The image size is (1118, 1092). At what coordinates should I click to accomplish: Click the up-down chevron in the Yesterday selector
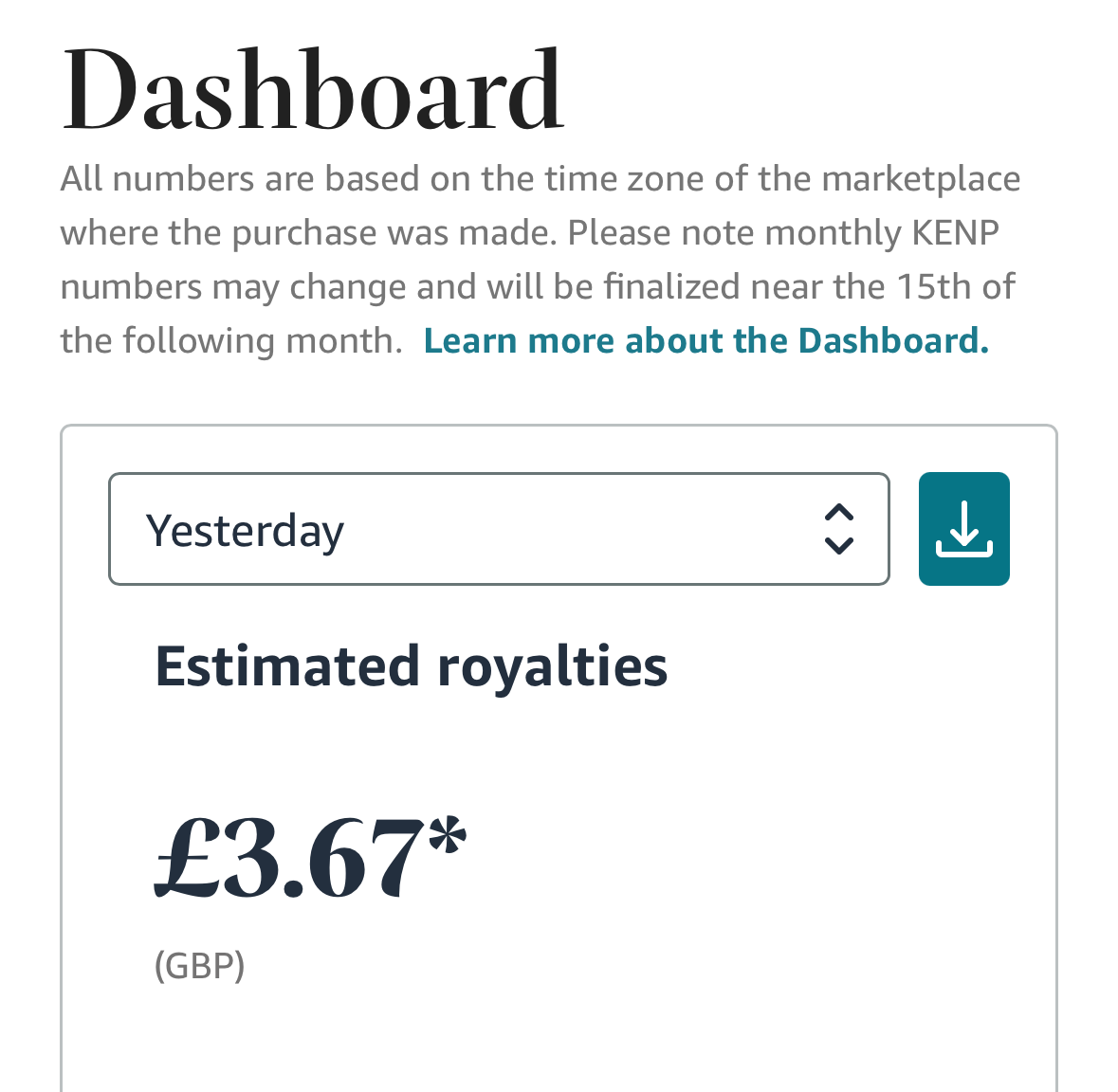tap(839, 529)
